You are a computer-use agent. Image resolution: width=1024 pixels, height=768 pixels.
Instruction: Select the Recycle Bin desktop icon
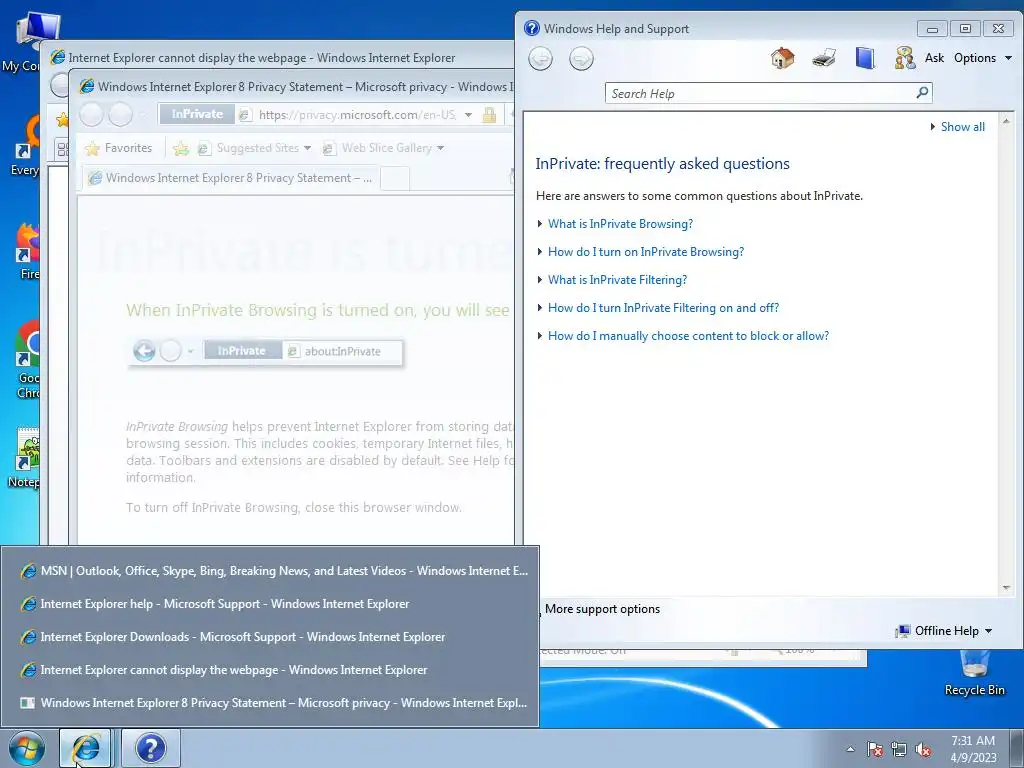(x=974, y=674)
